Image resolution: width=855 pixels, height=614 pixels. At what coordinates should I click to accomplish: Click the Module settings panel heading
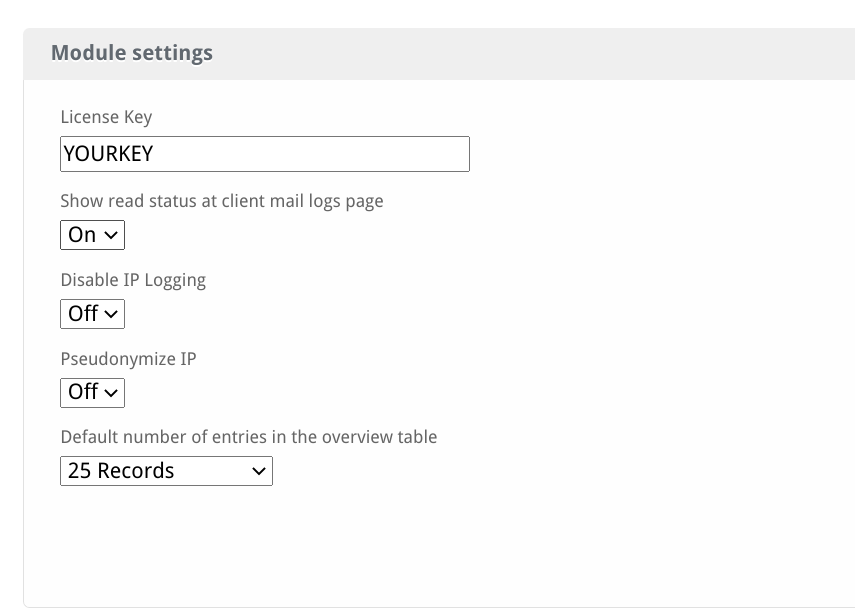tap(132, 53)
